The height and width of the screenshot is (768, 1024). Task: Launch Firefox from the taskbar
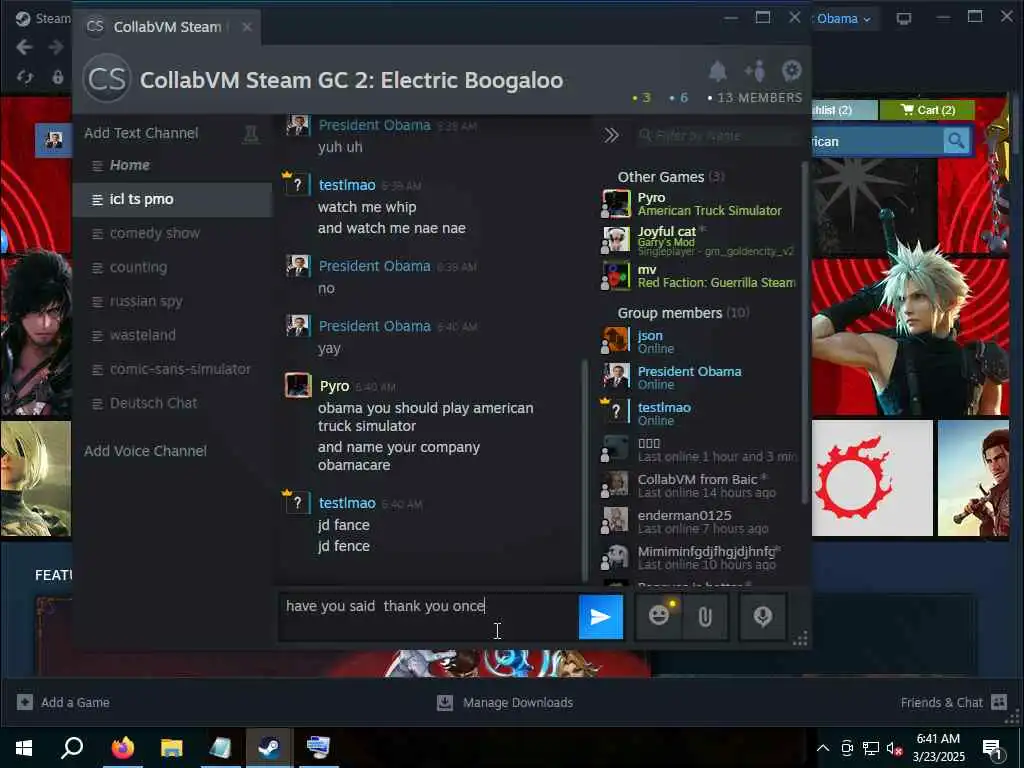tap(122, 748)
